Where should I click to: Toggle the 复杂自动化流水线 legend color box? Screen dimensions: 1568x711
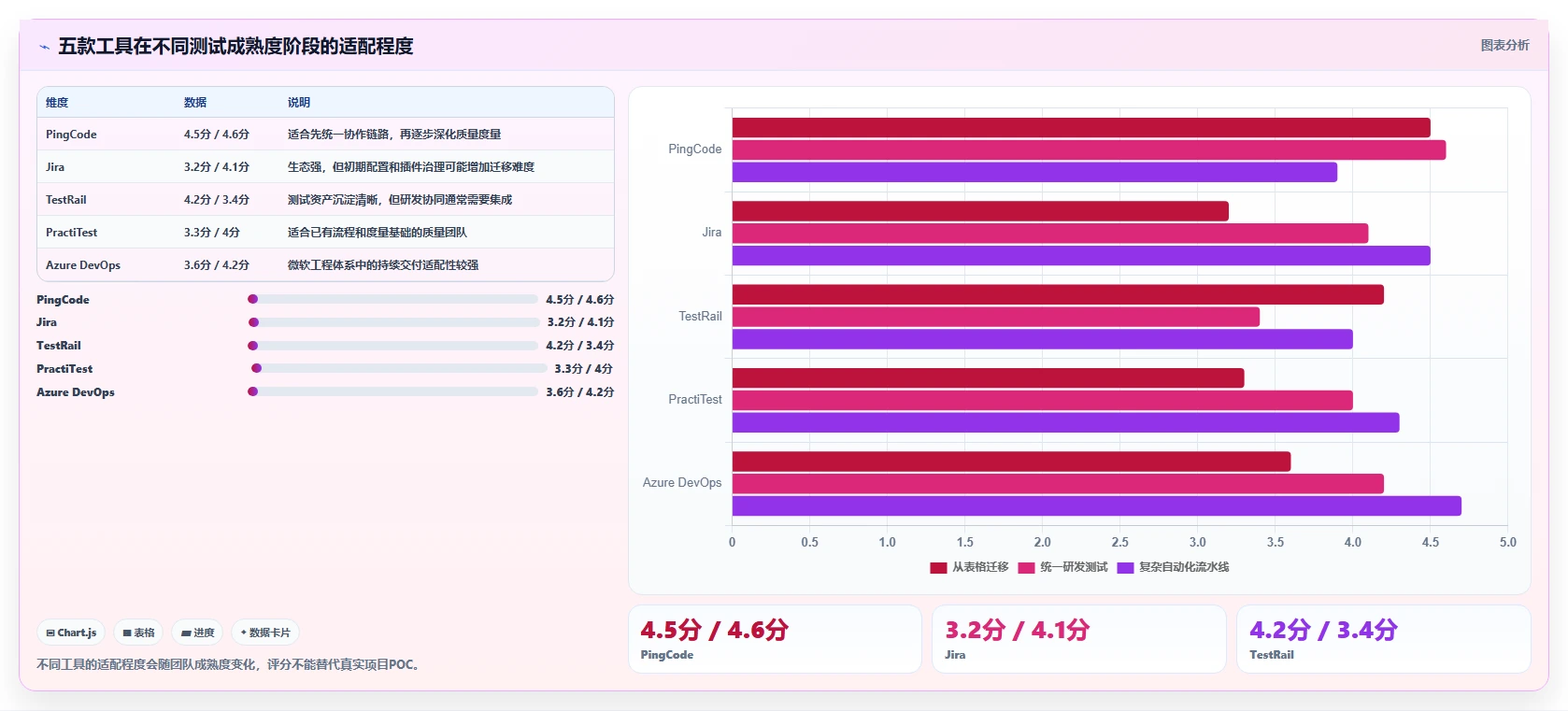coord(1125,567)
